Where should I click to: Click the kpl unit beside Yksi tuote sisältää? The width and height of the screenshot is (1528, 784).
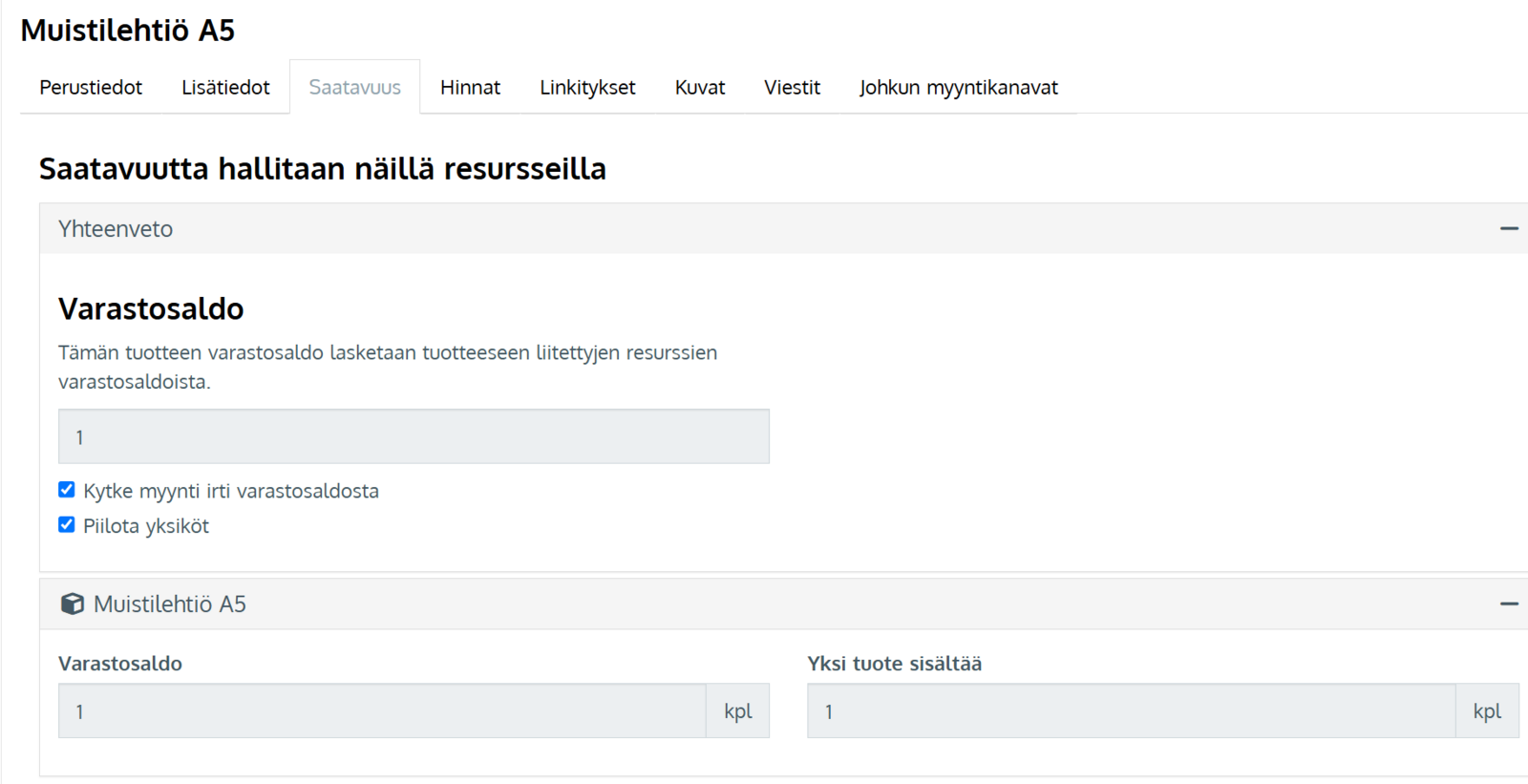coord(1487,711)
